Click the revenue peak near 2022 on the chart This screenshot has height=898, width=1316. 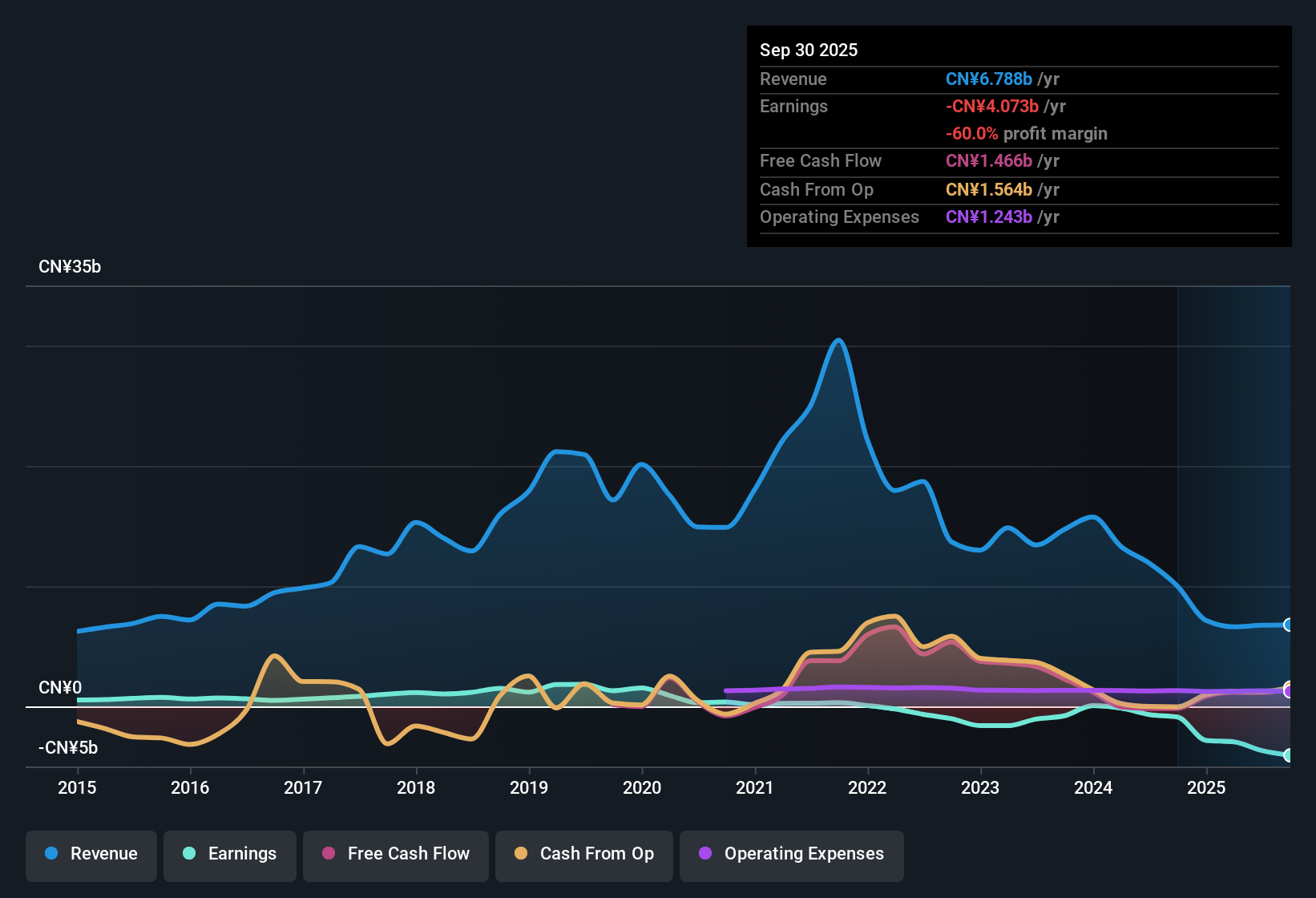click(x=838, y=341)
